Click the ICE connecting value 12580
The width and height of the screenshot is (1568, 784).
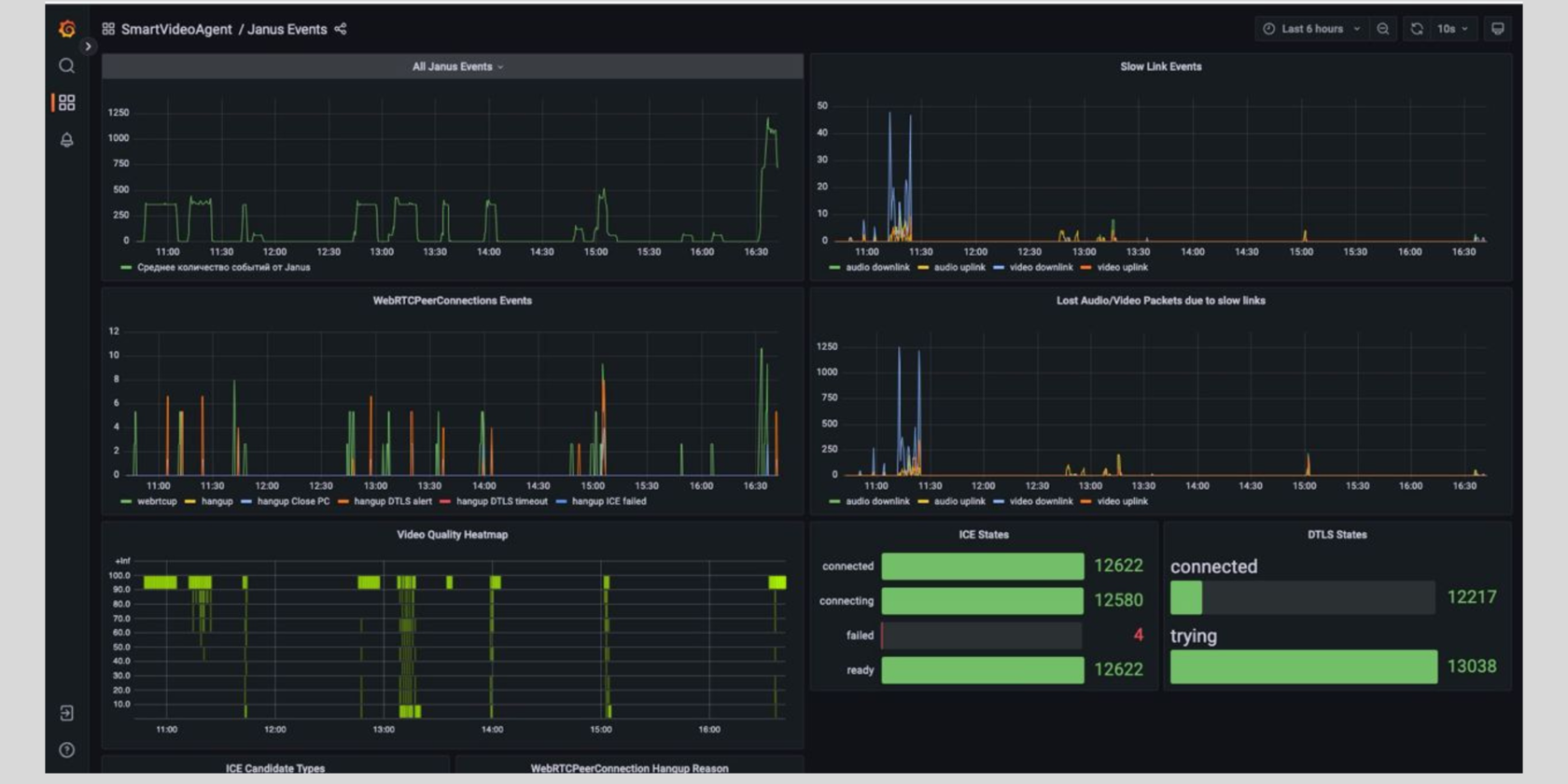(1118, 601)
